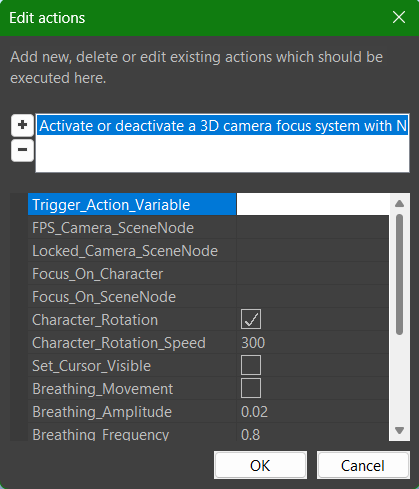This screenshot has height=489, width=419.
Task: Click the Cancel button
Action: coord(363,465)
